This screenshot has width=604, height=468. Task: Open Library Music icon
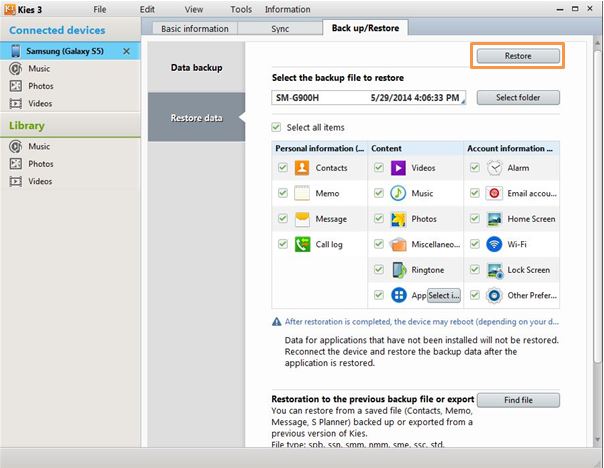coord(15,146)
